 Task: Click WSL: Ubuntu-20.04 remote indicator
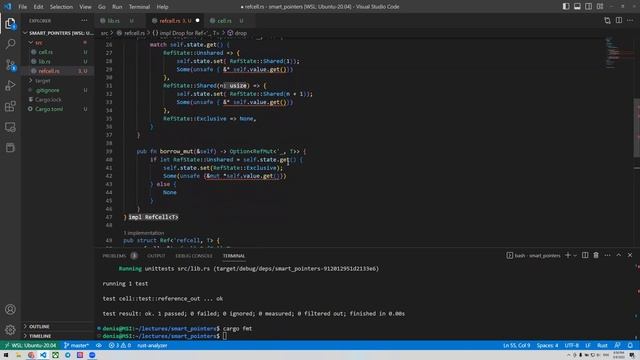click(x=30, y=345)
